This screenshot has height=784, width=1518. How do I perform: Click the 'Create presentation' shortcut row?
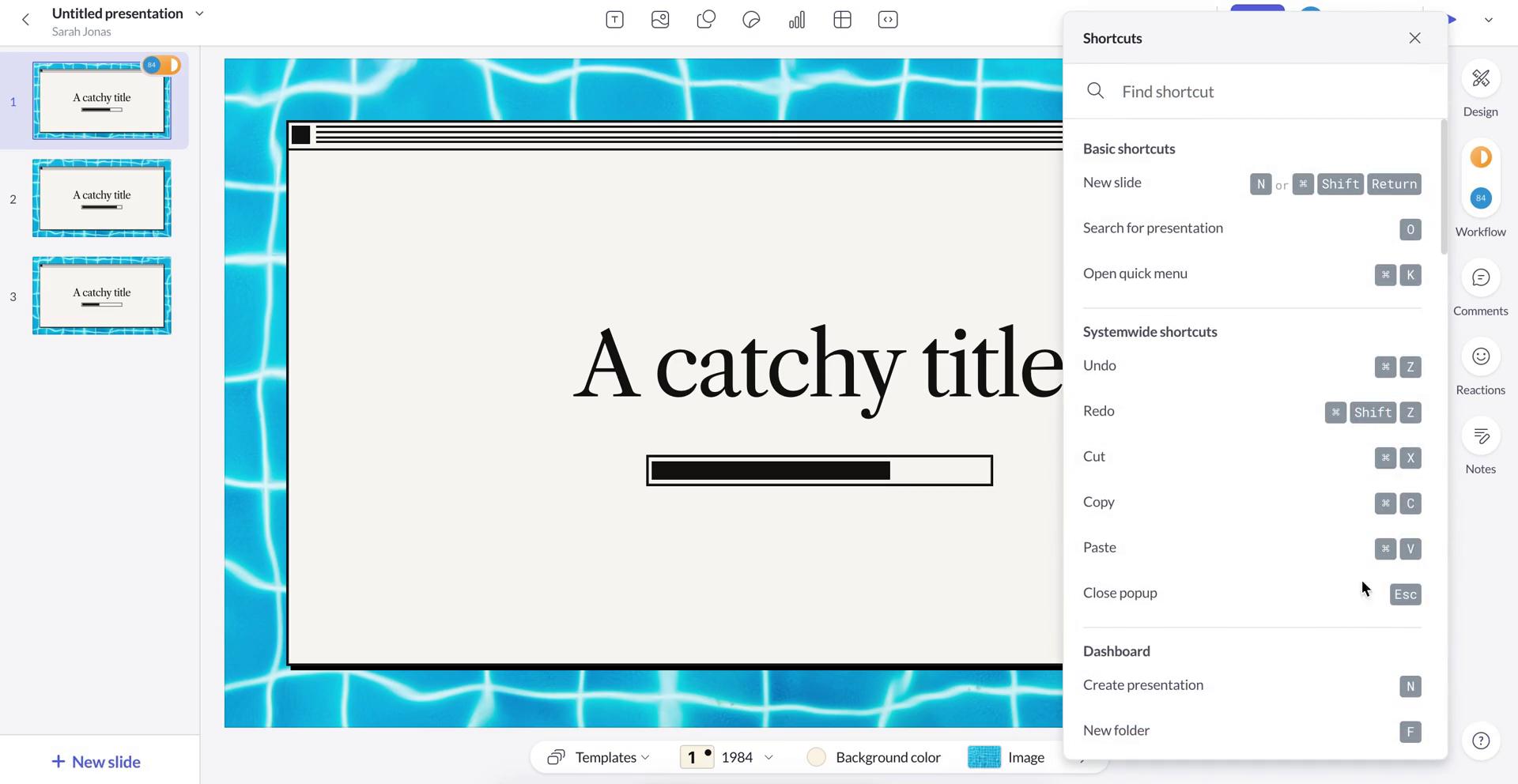(1252, 686)
